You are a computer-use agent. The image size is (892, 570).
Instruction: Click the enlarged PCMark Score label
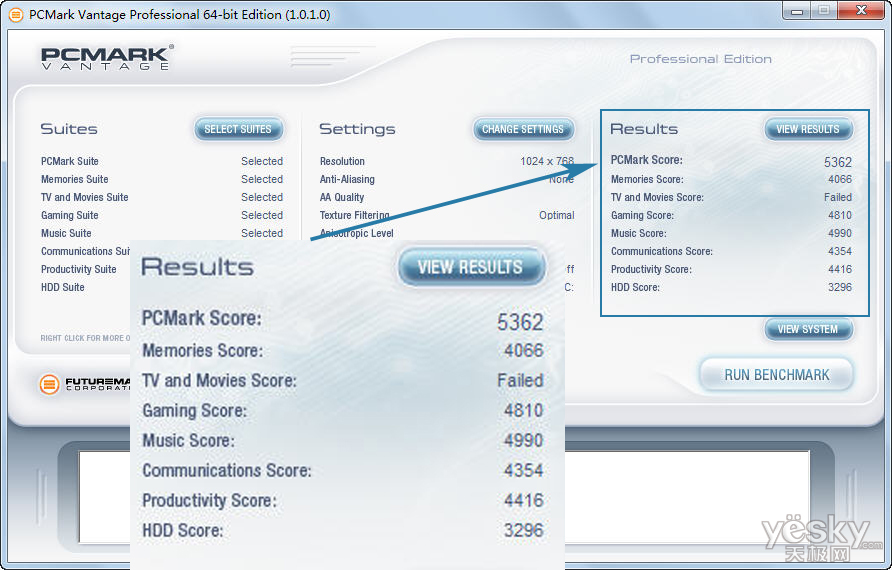[x=201, y=318]
